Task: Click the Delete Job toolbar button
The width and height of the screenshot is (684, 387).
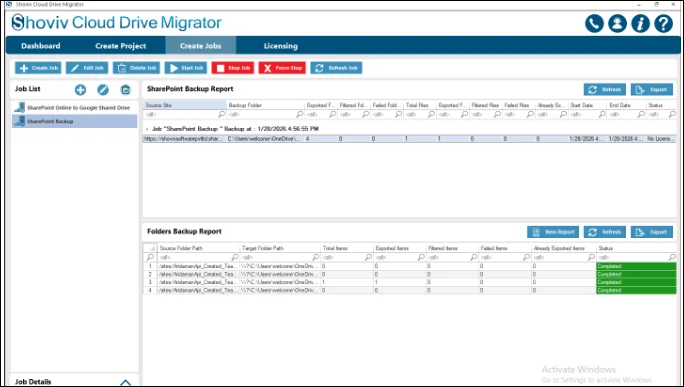Action: coord(137,68)
